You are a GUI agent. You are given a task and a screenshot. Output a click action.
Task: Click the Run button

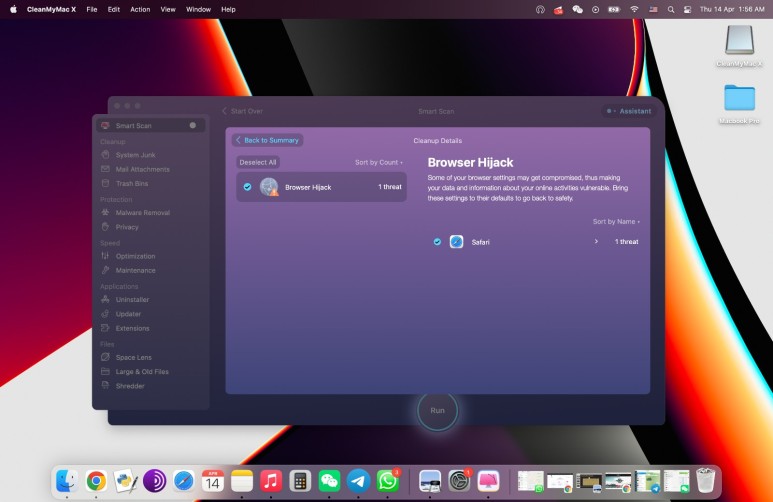[437, 410]
